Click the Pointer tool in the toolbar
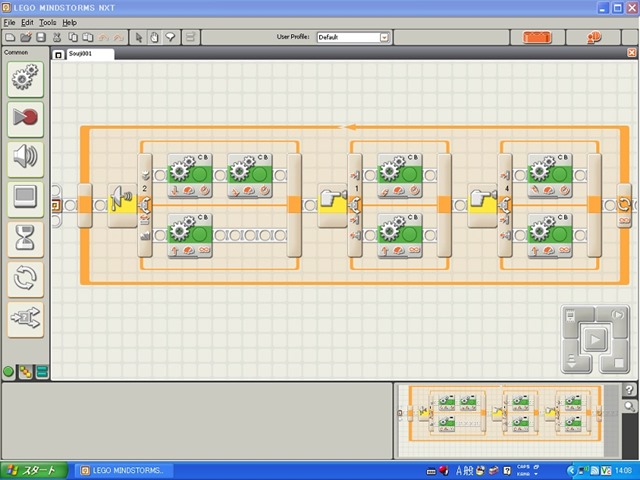This screenshot has width=640, height=480. [x=139, y=37]
